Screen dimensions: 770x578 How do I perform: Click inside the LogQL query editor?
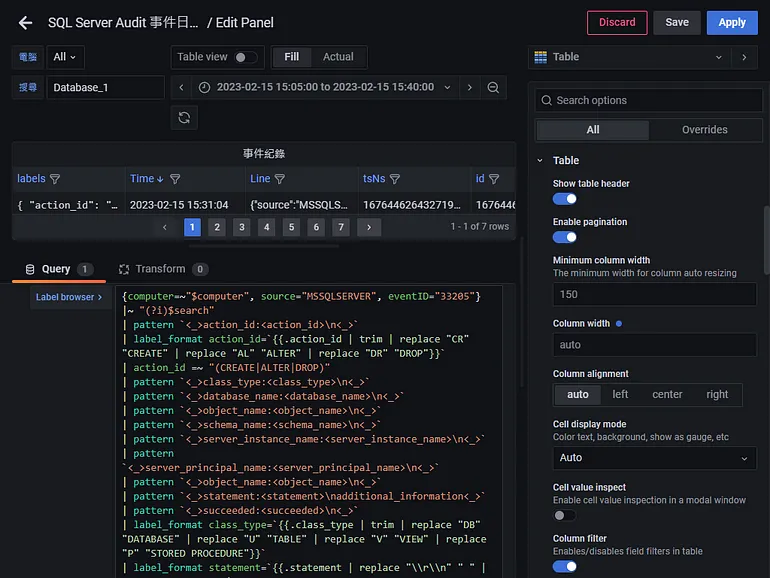click(x=309, y=432)
